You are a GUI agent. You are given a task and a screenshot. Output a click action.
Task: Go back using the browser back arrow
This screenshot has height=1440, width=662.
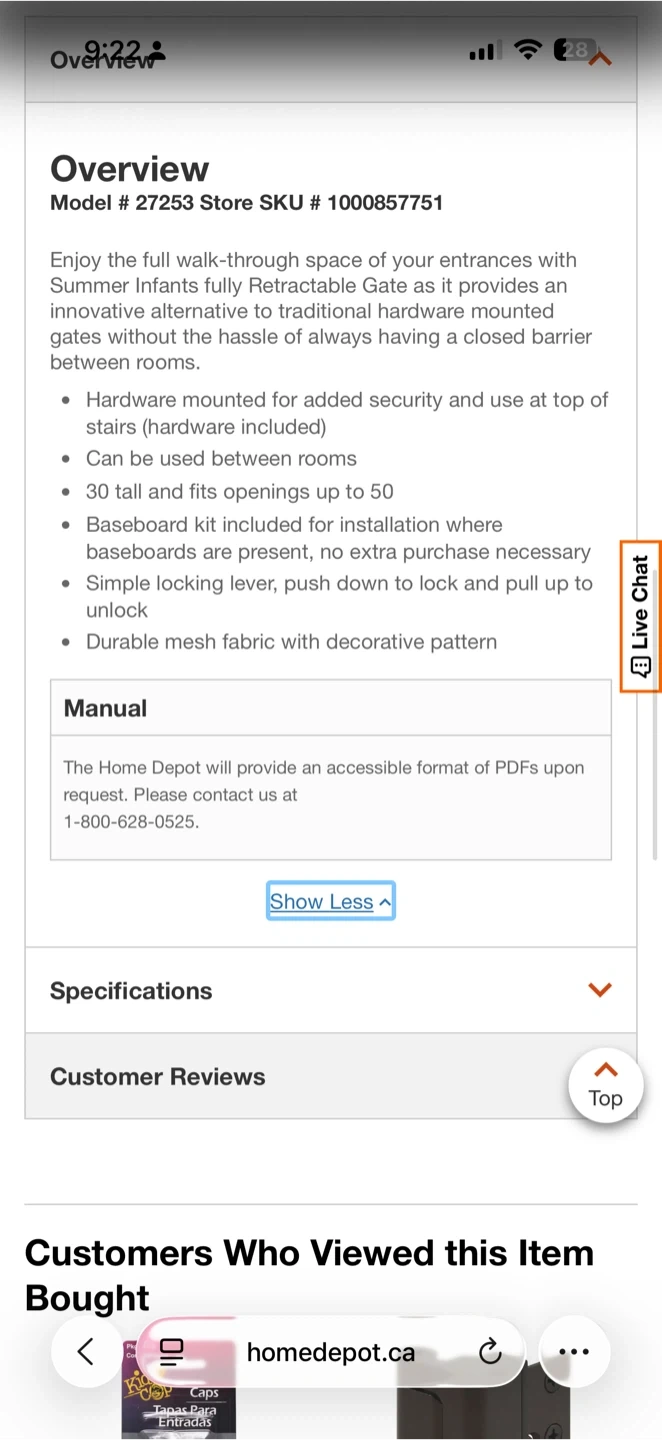click(86, 1352)
